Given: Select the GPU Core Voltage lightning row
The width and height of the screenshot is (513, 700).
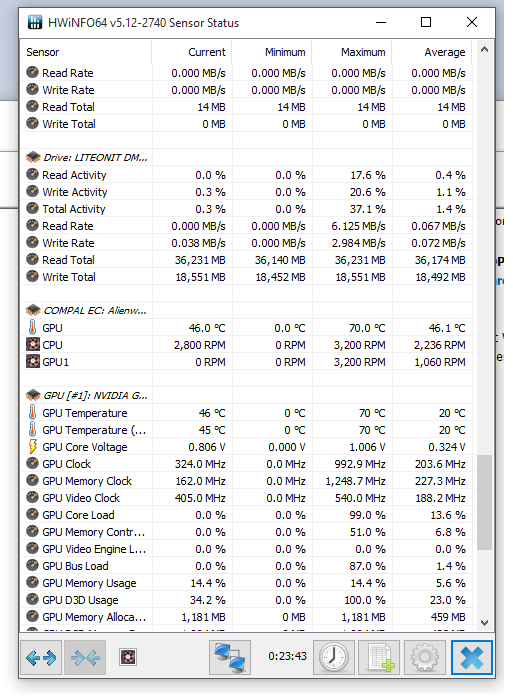Looking at the screenshot, I should pyautogui.click(x=247, y=447).
